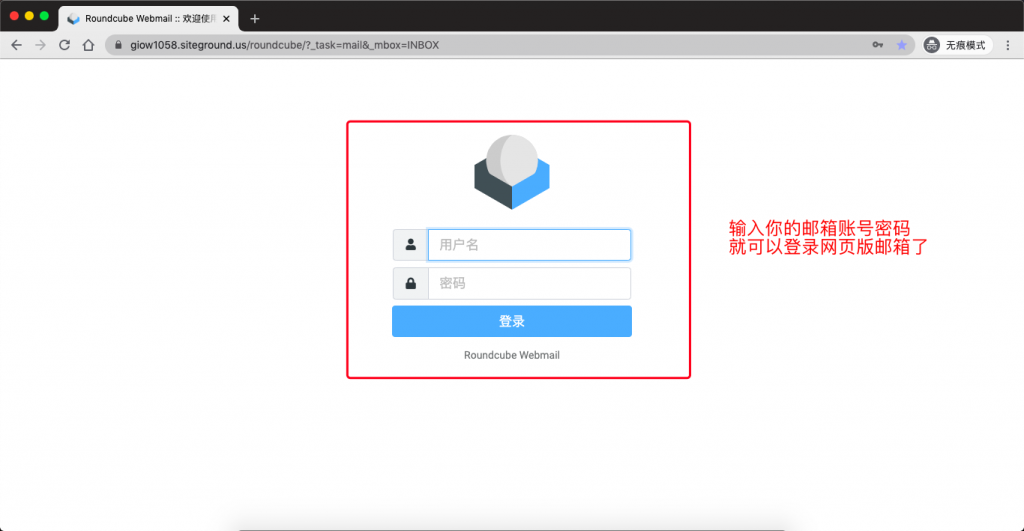
Task: Reload the Roundcube page
Action: pyautogui.click(x=64, y=45)
